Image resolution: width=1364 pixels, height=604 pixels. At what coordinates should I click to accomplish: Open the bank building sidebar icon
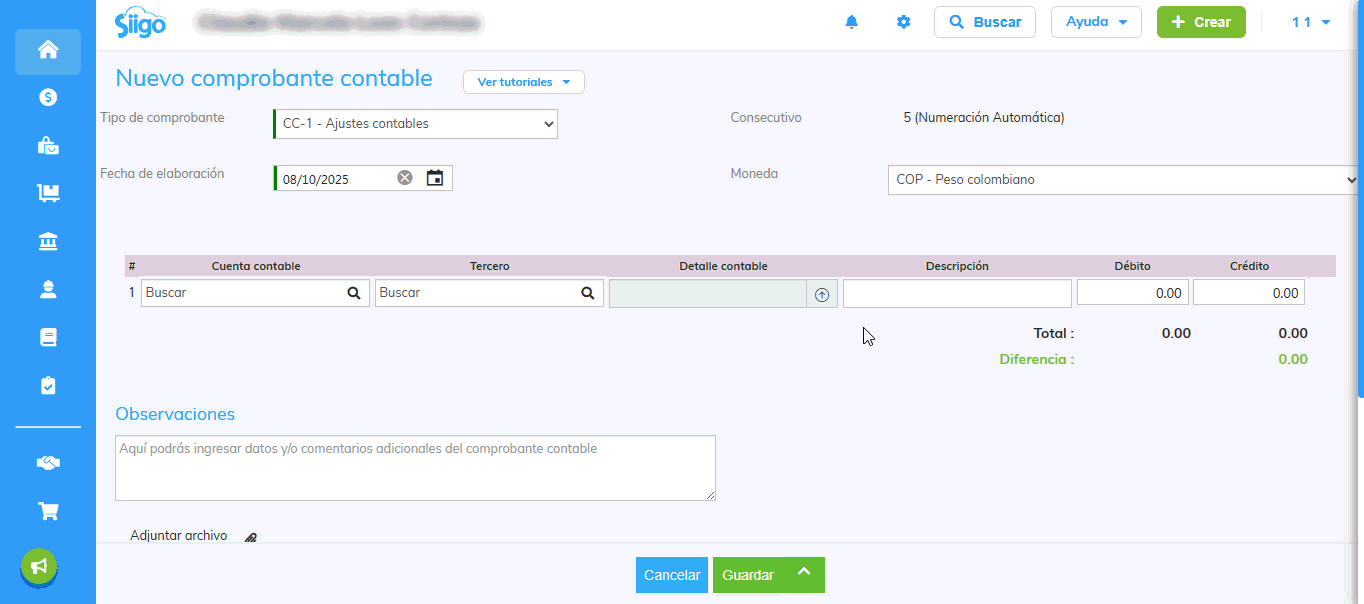[48, 241]
